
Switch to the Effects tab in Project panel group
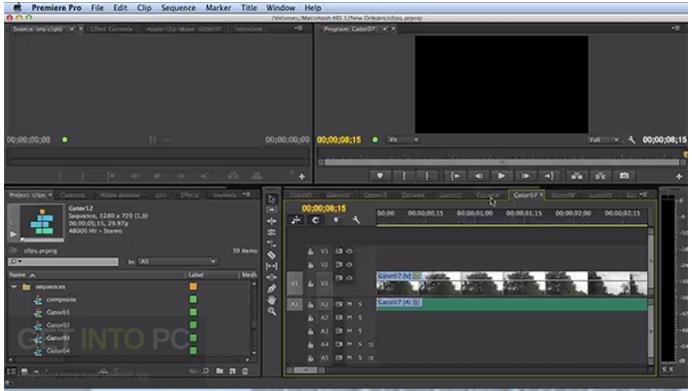pyautogui.click(x=190, y=195)
